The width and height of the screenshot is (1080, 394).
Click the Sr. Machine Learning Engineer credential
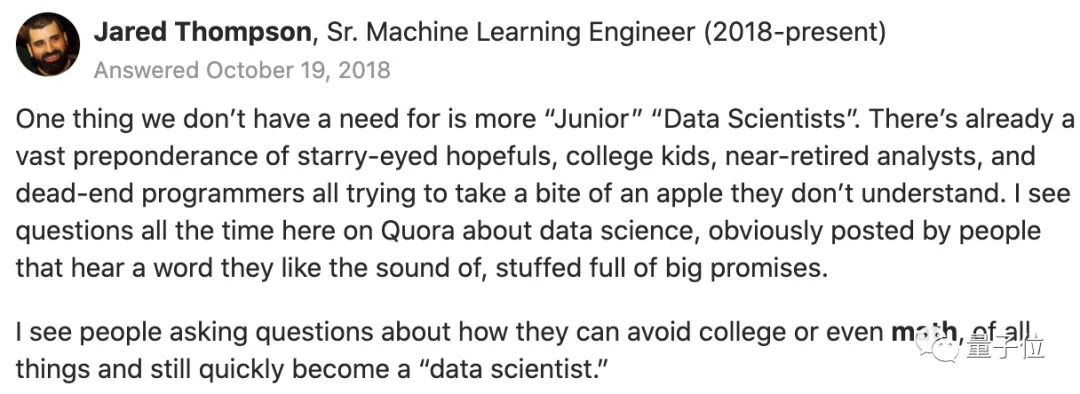tap(508, 32)
